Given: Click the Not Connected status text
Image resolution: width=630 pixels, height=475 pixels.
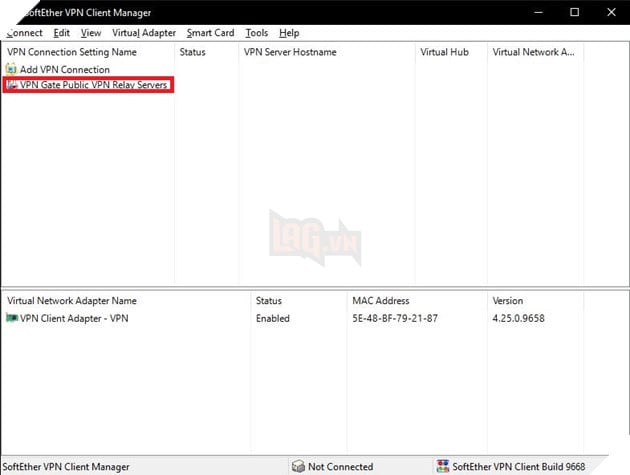Looking at the screenshot, I should (340, 467).
